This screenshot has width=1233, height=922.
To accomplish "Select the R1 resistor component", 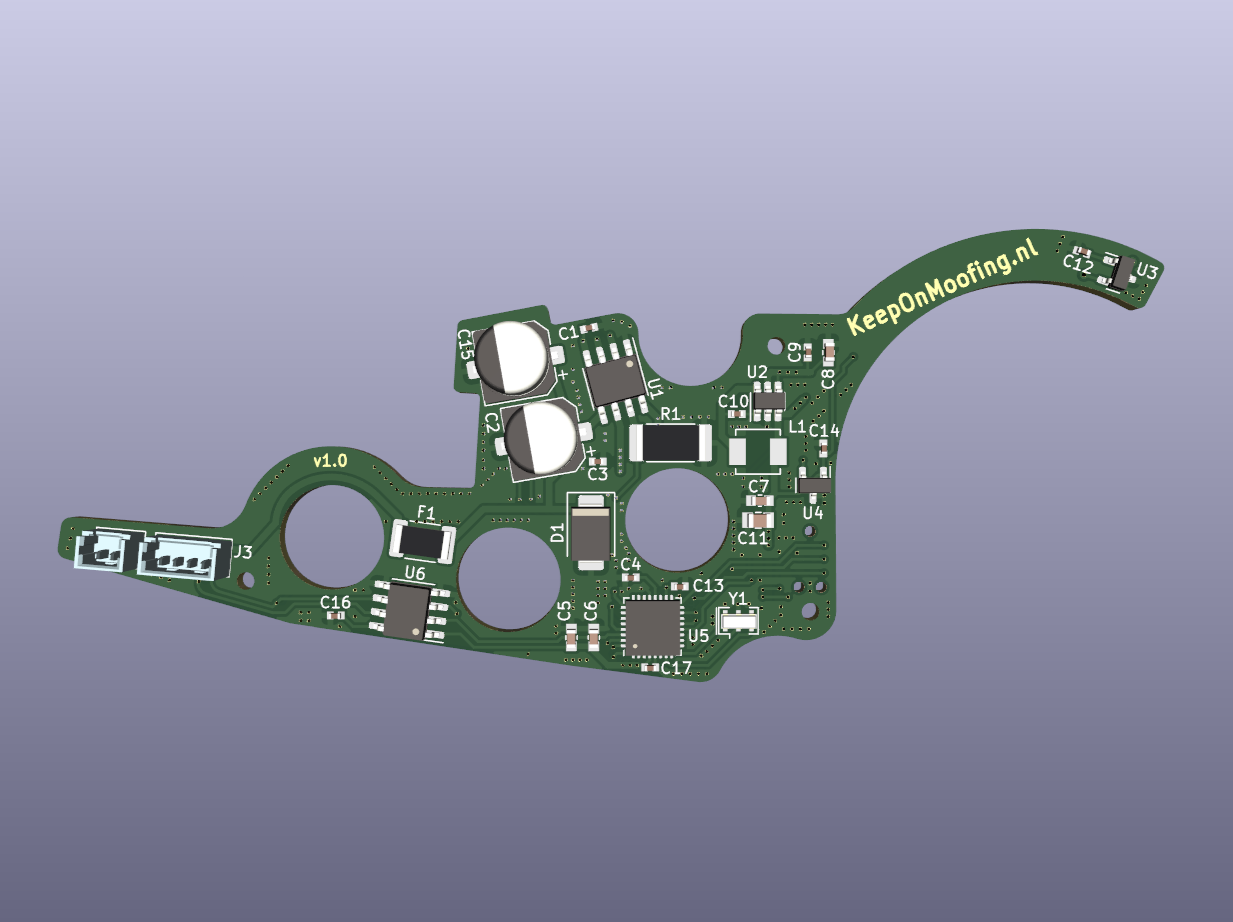I will (670, 442).
